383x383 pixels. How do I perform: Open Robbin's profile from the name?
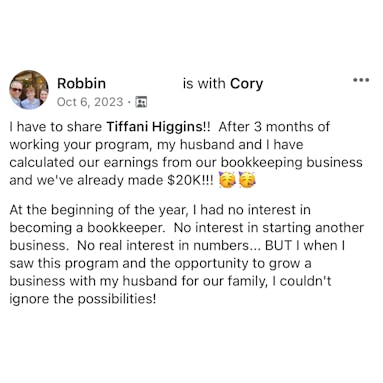coord(81,83)
